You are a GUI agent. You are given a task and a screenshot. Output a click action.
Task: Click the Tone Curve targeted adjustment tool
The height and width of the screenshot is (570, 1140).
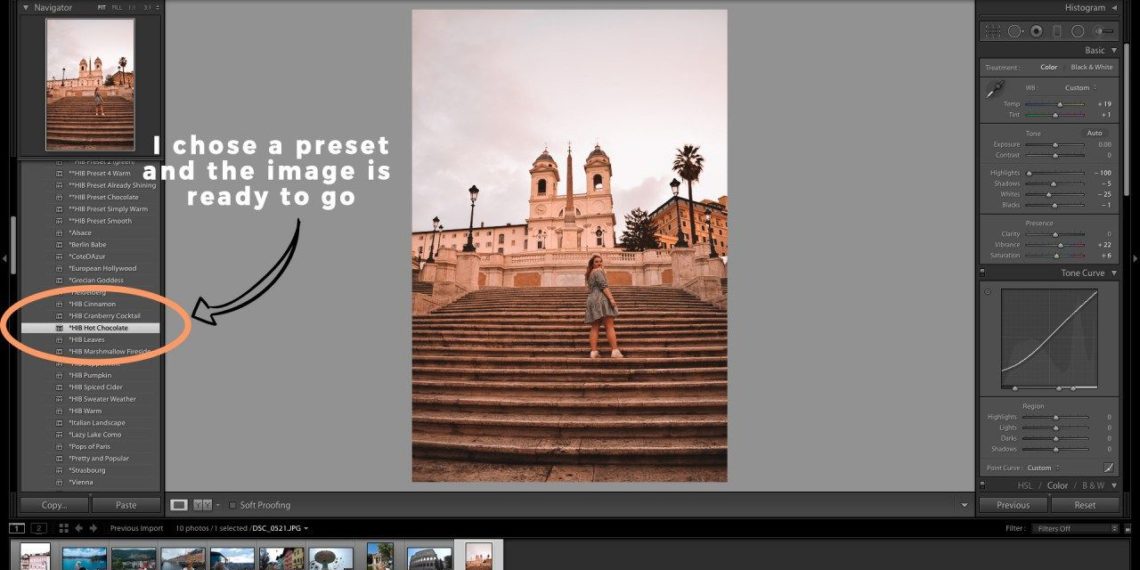pyautogui.click(x=987, y=292)
